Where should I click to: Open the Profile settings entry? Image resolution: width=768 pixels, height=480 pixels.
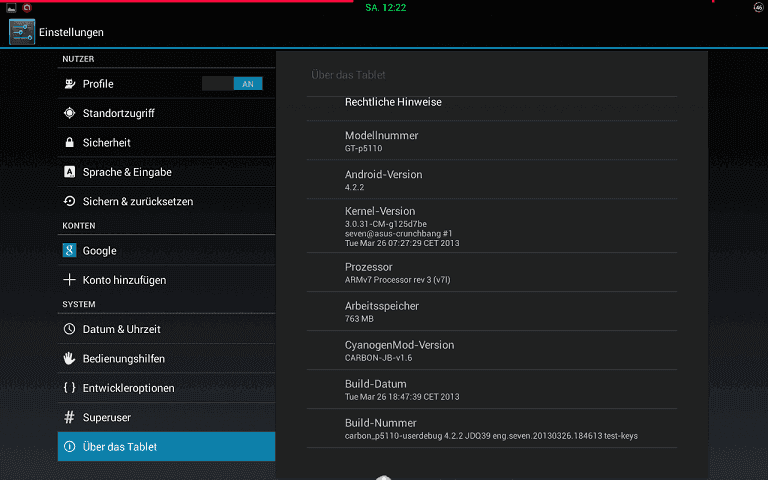pos(166,84)
